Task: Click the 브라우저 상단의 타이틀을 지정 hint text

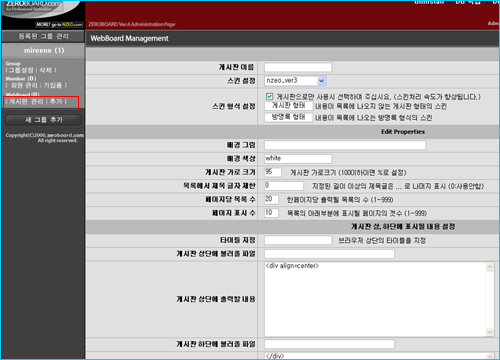Action: pos(382,240)
